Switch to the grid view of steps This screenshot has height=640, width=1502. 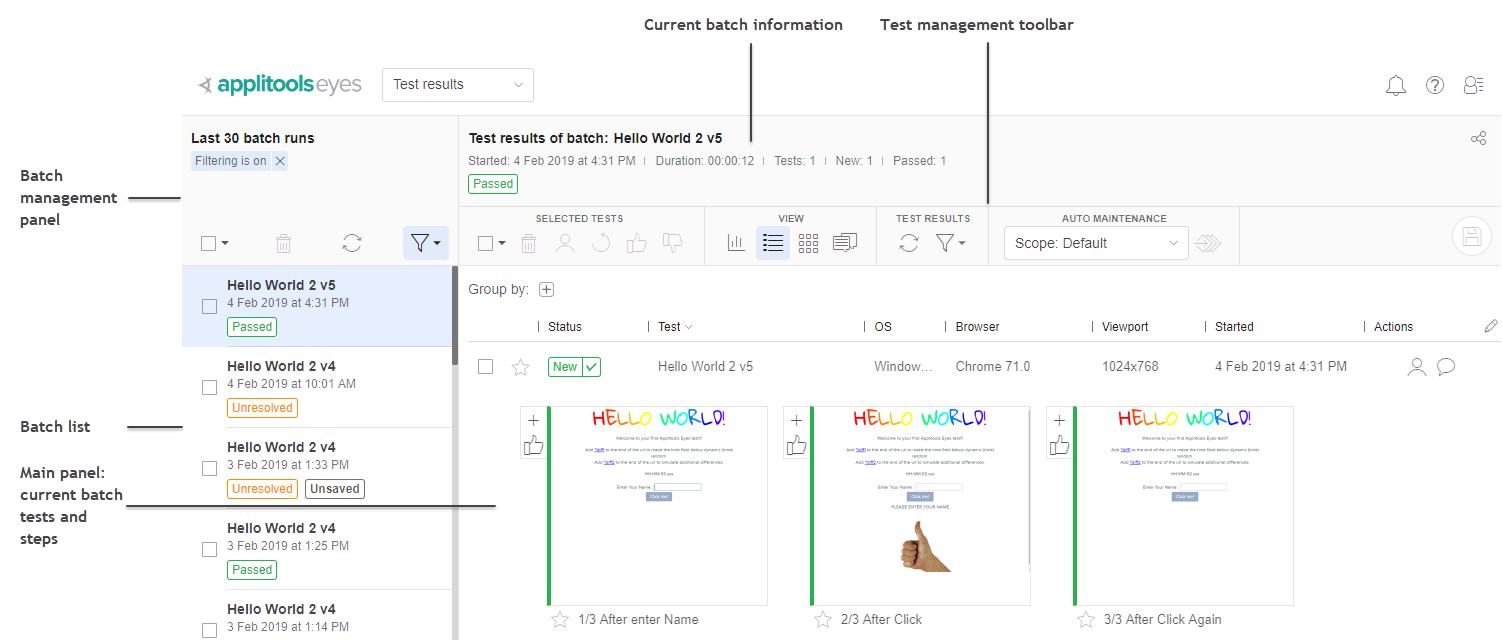coord(808,243)
